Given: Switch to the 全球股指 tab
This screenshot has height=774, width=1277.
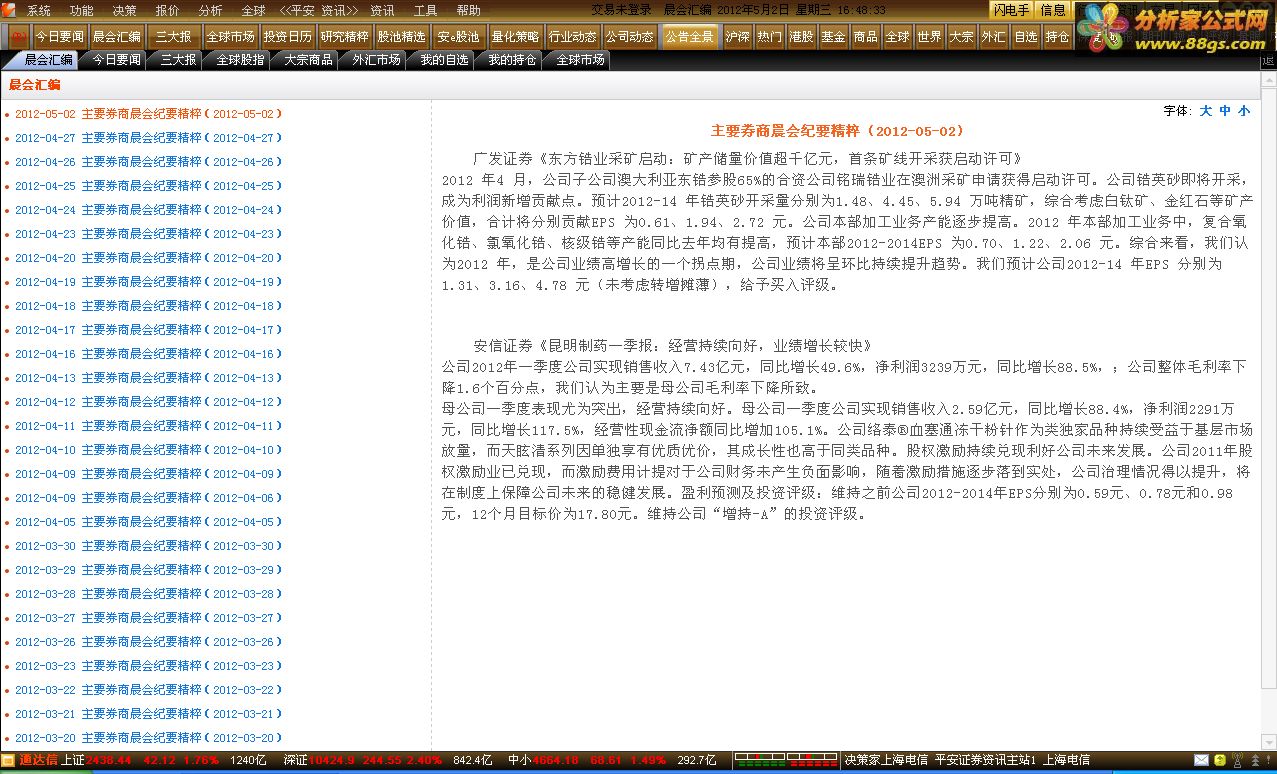Looking at the screenshot, I should click(240, 60).
